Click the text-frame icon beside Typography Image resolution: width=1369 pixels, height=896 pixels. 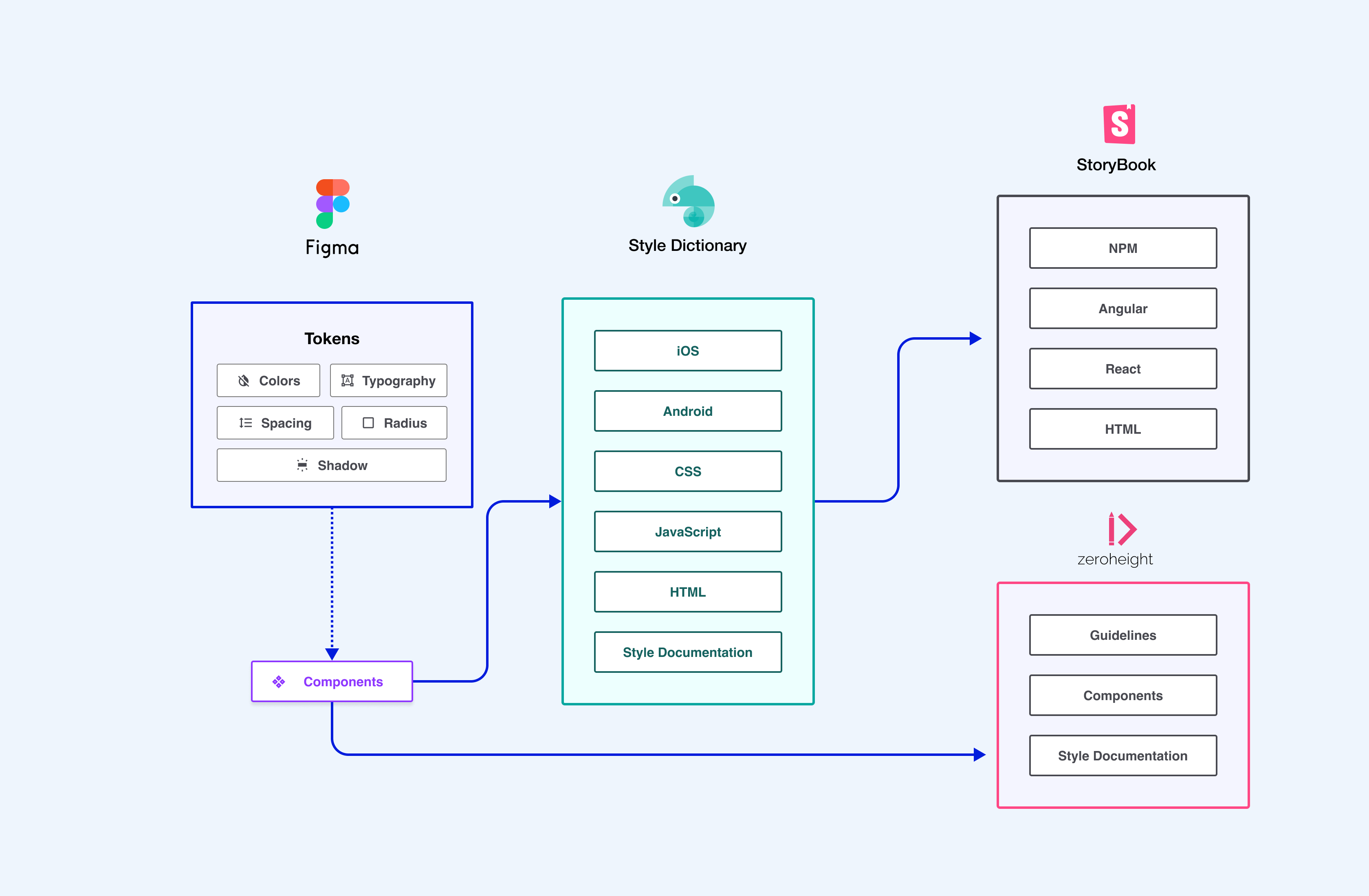pyautogui.click(x=348, y=381)
